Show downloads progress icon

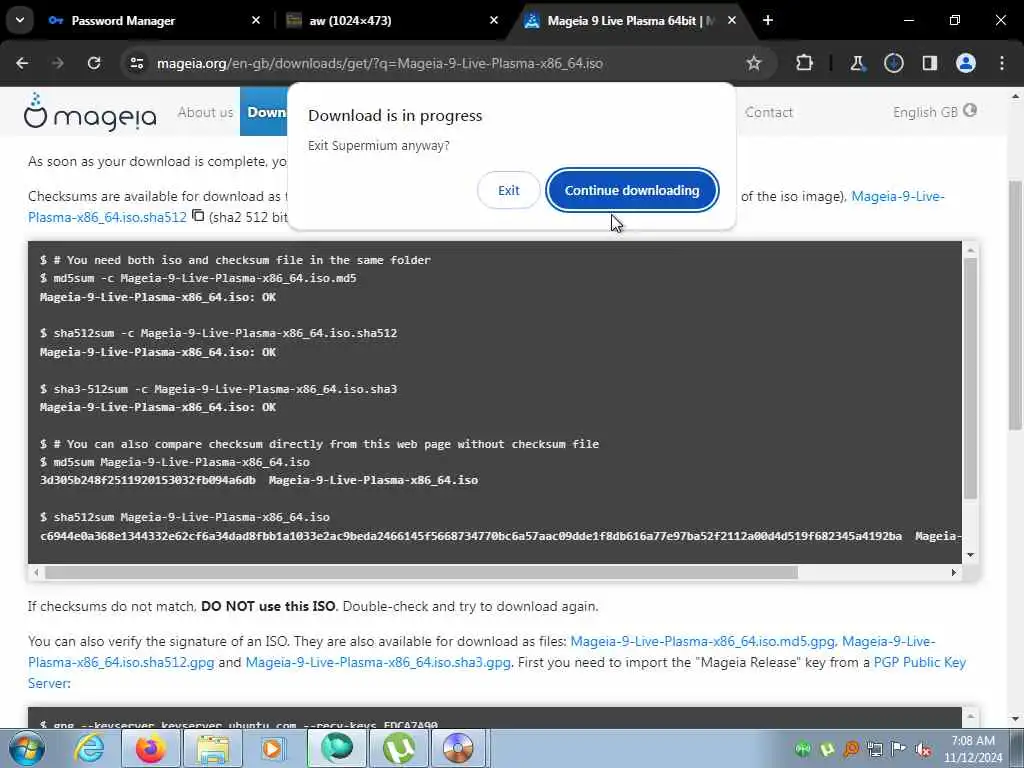[893, 63]
